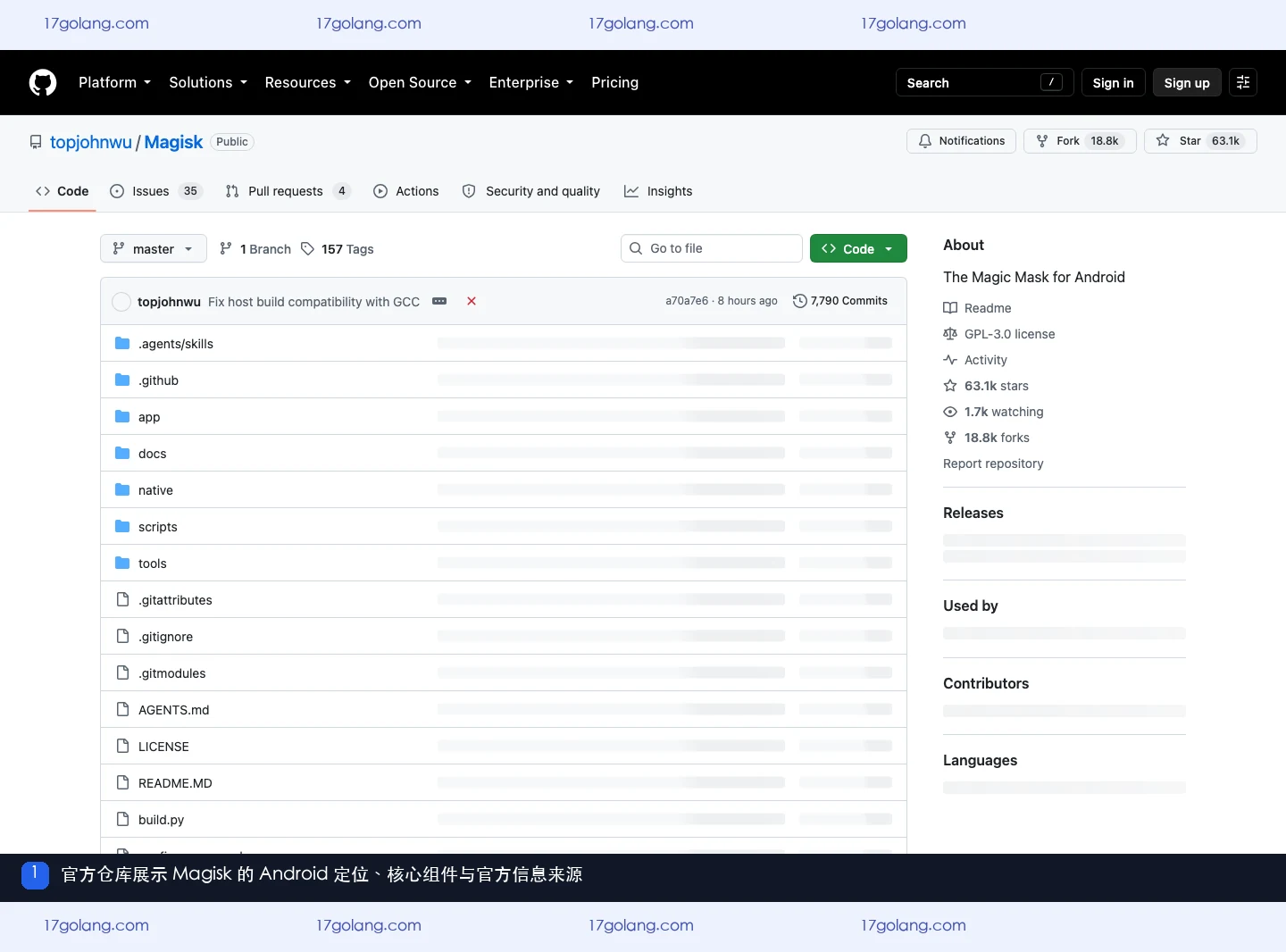Click the 1 Branch link
Image resolution: width=1286 pixels, height=952 pixels.
[x=255, y=249]
